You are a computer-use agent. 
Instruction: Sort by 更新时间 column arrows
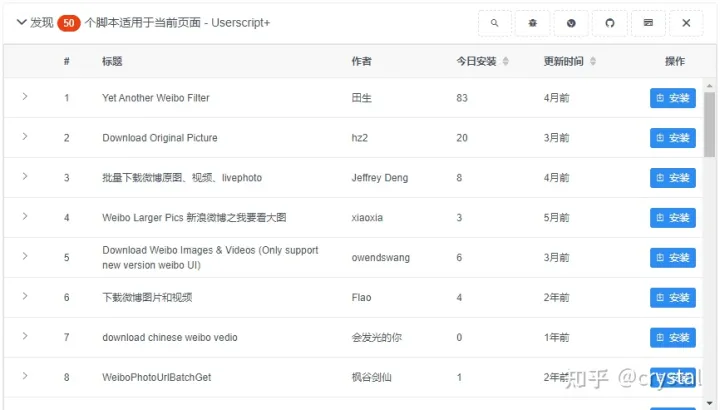click(593, 61)
